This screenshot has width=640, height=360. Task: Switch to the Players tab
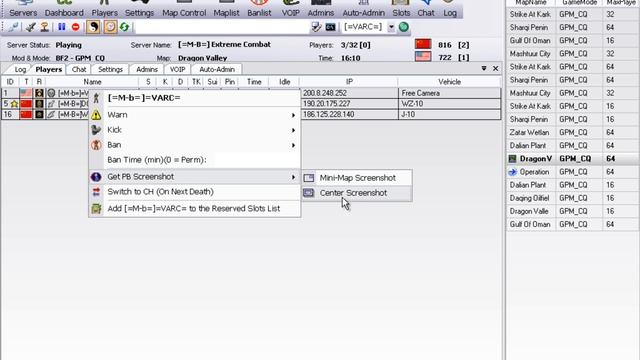pos(49,69)
